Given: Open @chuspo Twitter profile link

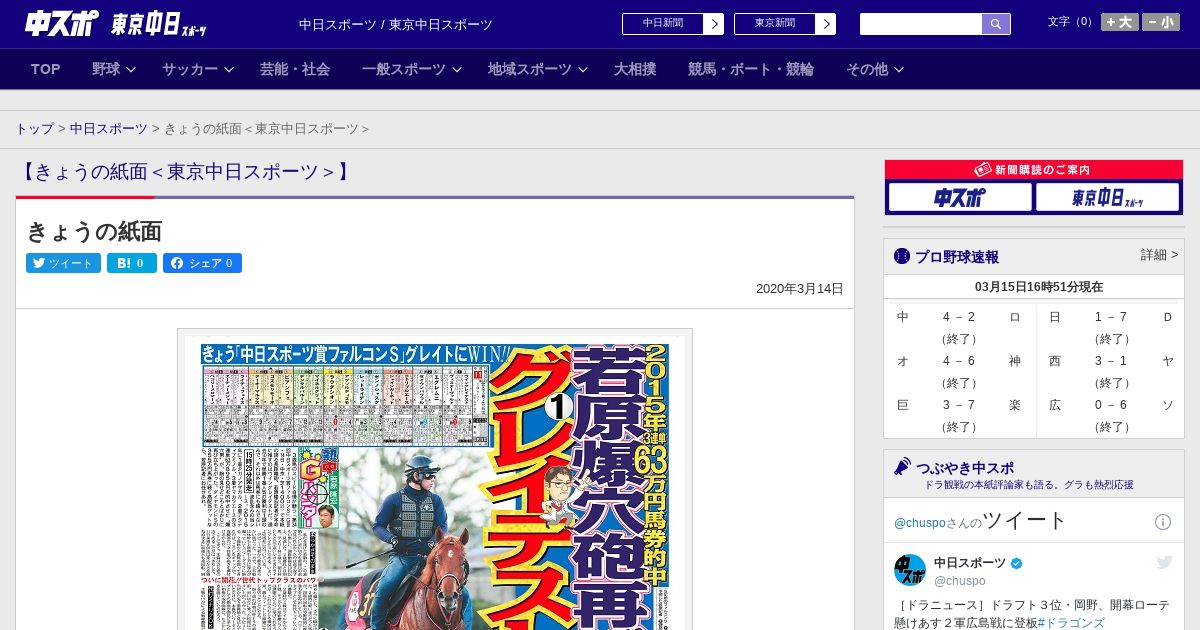Looking at the screenshot, I should point(919,523).
